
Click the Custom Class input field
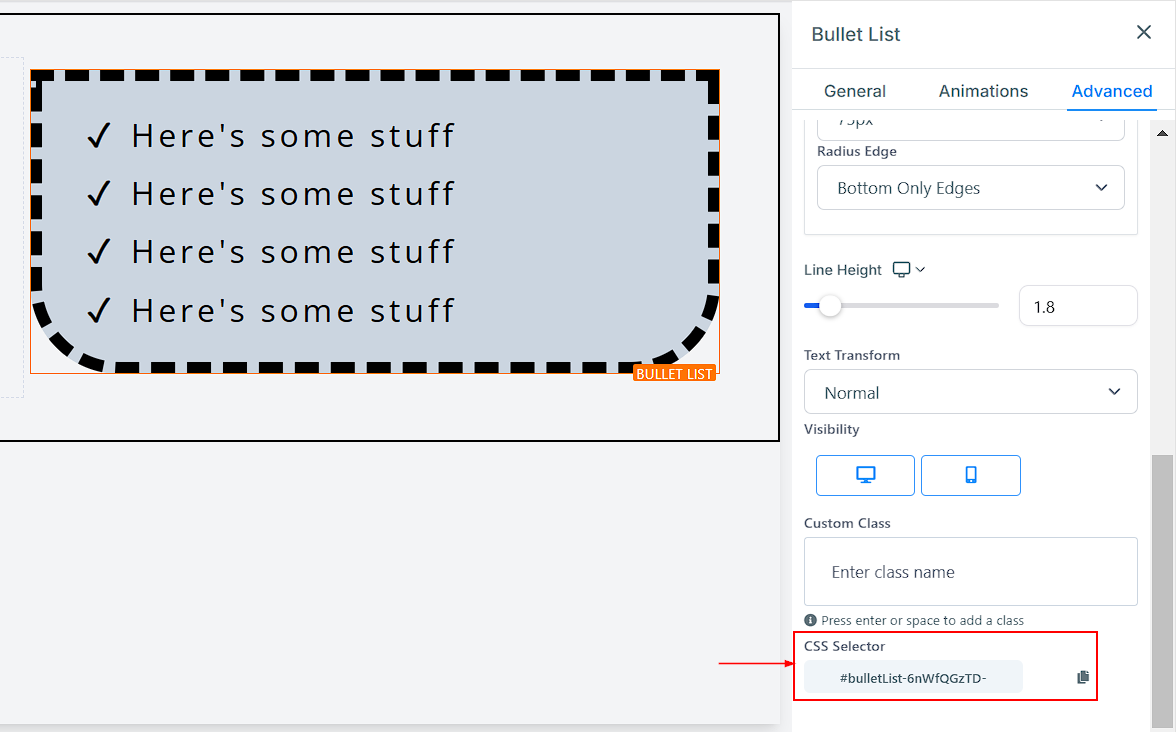tap(970, 572)
